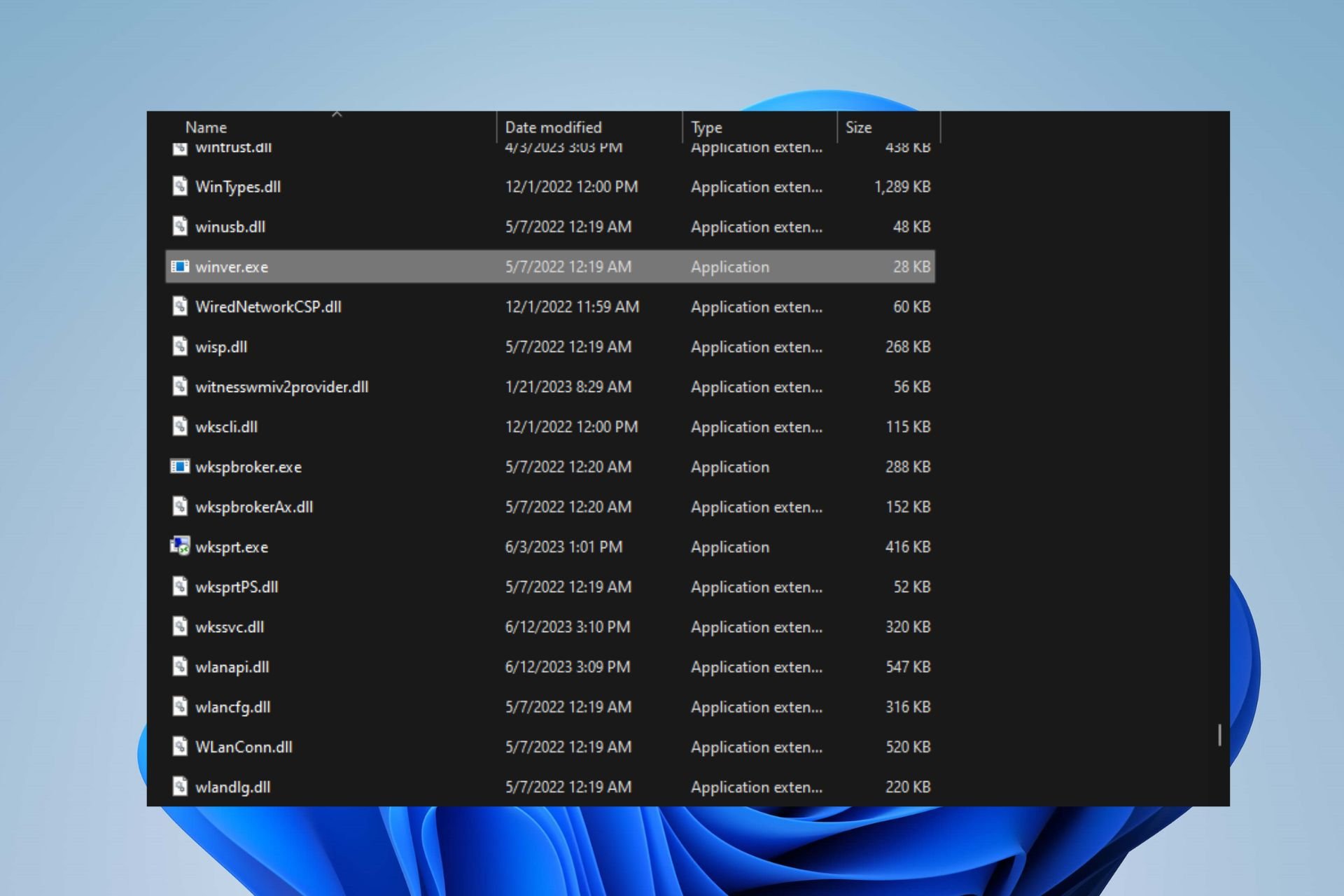1344x896 pixels.
Task: Select the witnesswmiv2provider.dll file name
Action: (x=282, y=387)
